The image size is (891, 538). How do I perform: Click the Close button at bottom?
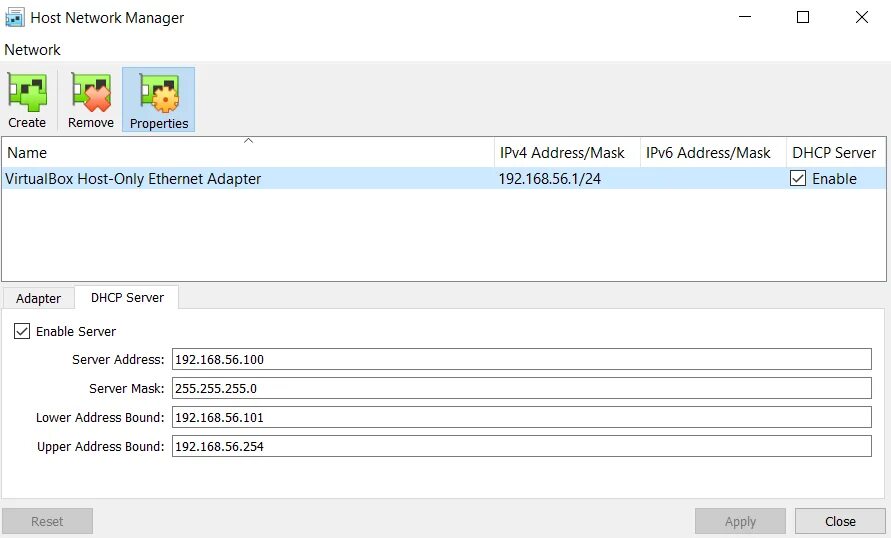click(x=840, y=521)
